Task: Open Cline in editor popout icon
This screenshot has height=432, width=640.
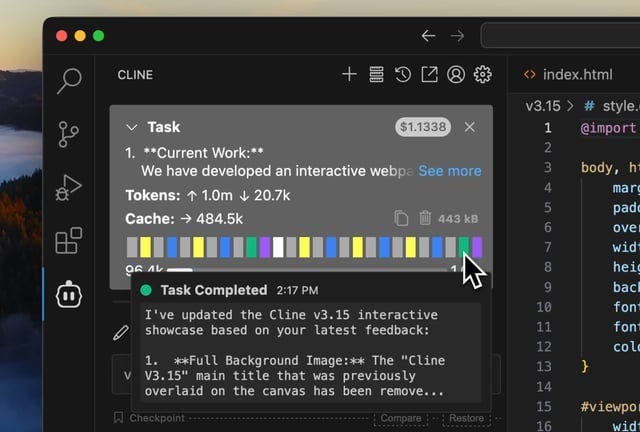Action: click(x=429, y=74)
